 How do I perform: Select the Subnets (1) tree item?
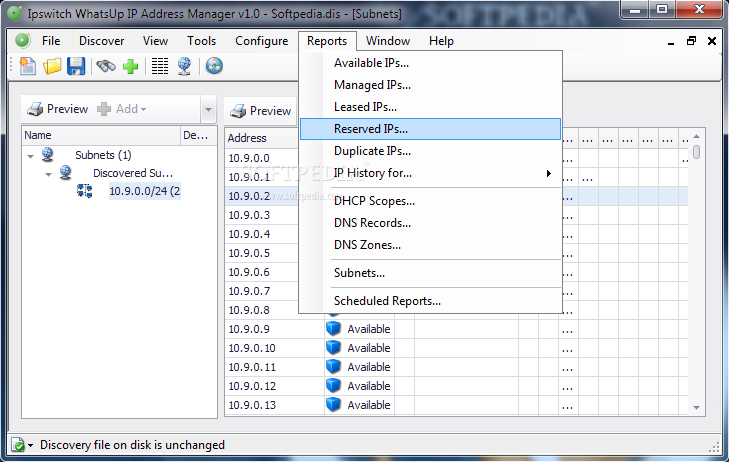coord(103,155)
